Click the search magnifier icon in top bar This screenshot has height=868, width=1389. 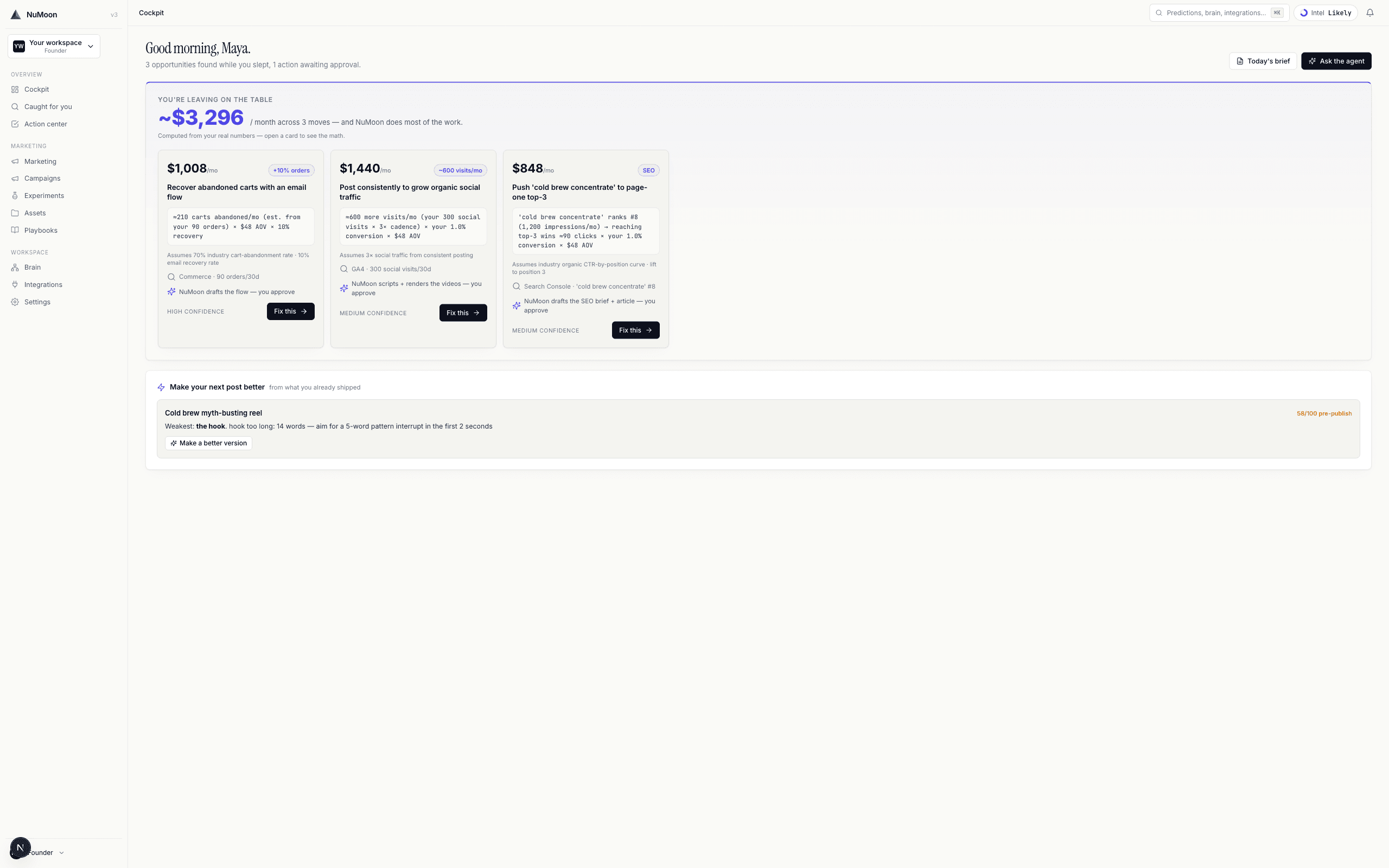tap(1159, 12)
